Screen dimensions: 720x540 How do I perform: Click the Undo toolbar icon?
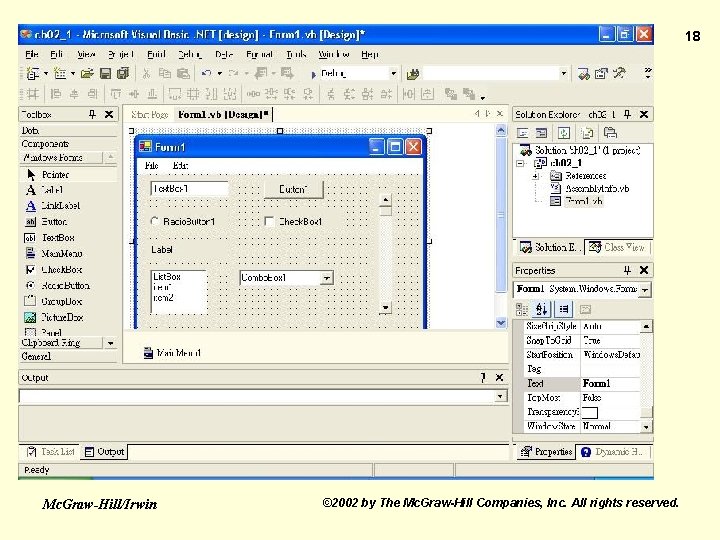pyautogui.click(x=206, y=73)
